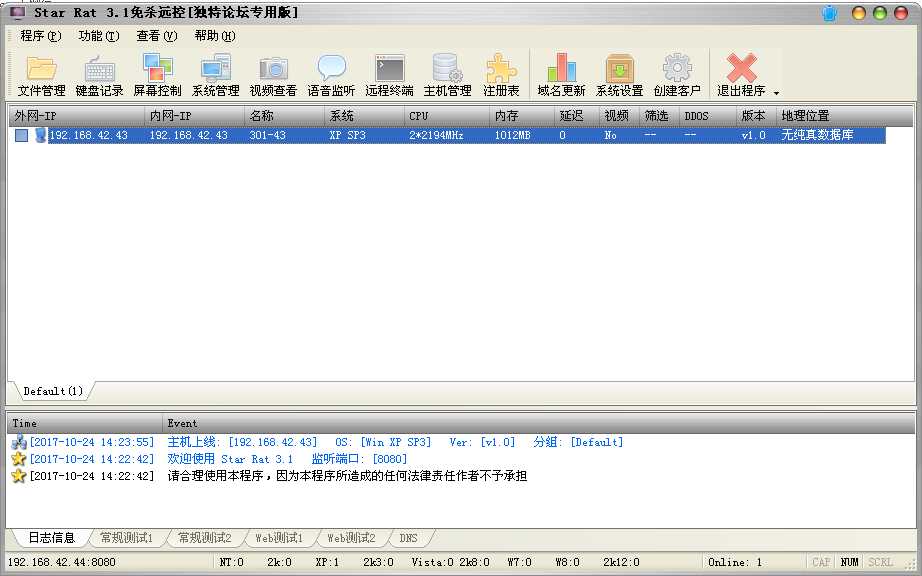Sort by 系统 column header
Screen dimensions: 922x576
pyautogui.click(x=364, y=116)
